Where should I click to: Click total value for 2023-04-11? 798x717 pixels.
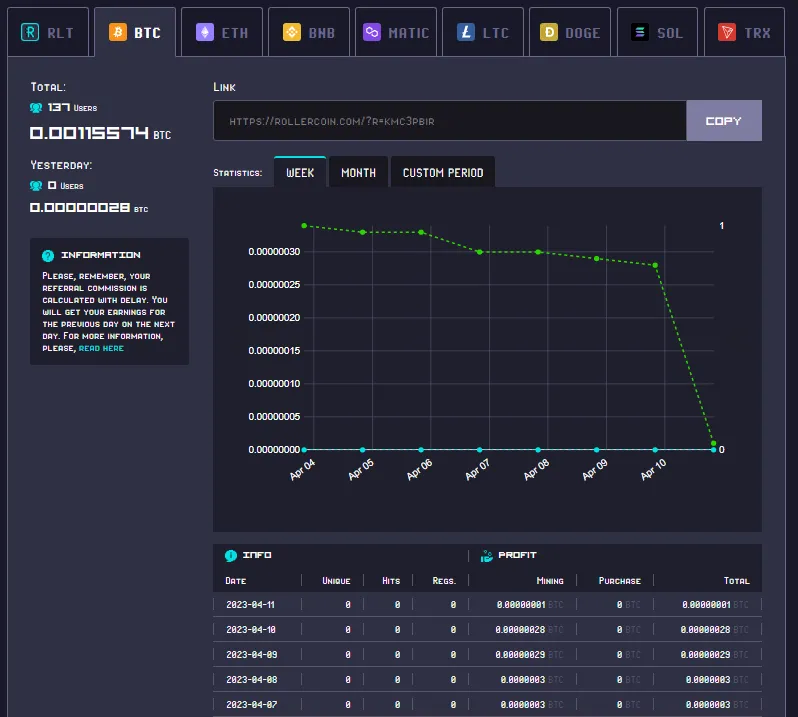click(x=715, y=605)
